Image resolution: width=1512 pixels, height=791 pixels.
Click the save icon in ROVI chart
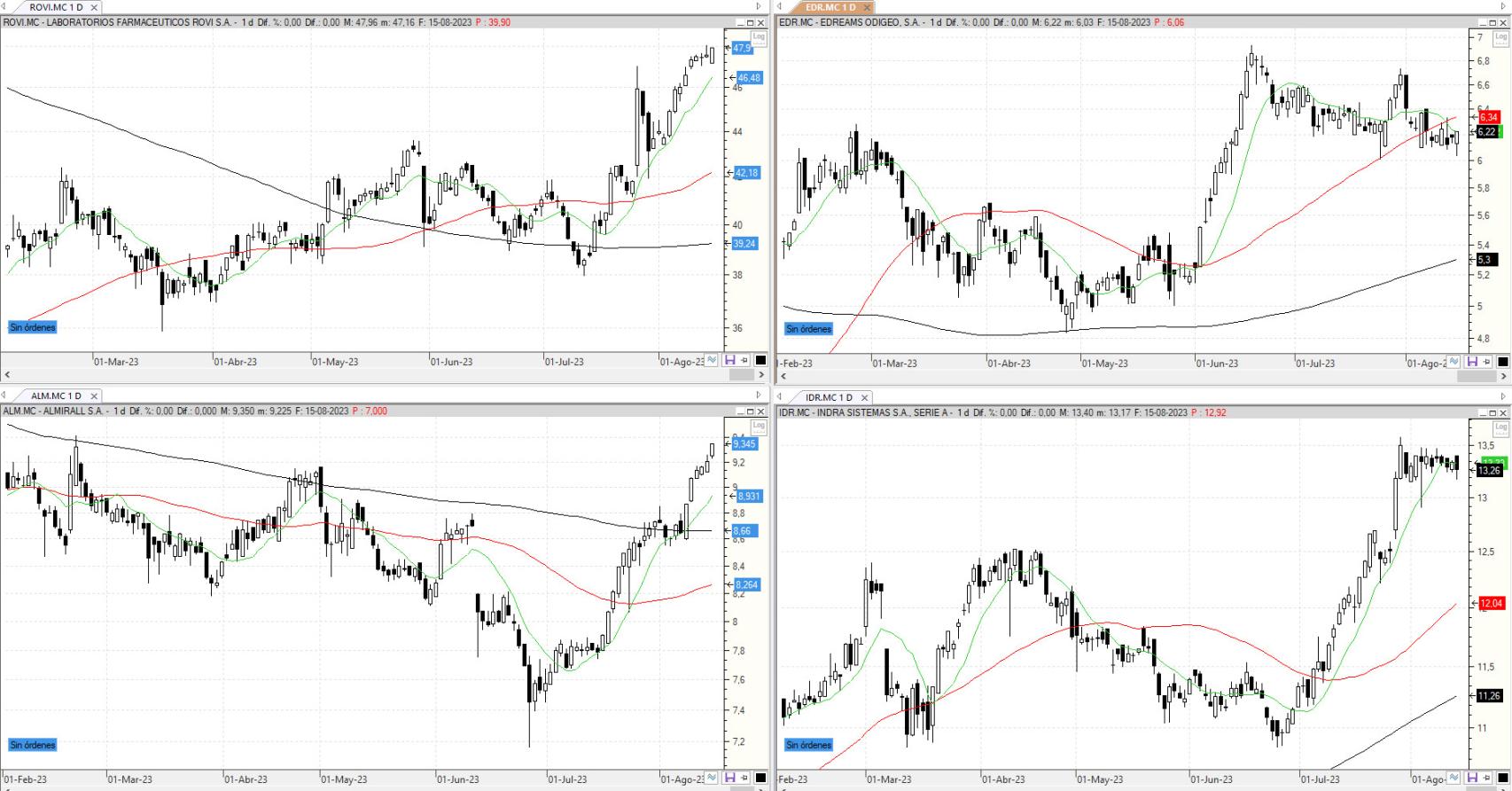pyautogui.click(x=730, y=360)
